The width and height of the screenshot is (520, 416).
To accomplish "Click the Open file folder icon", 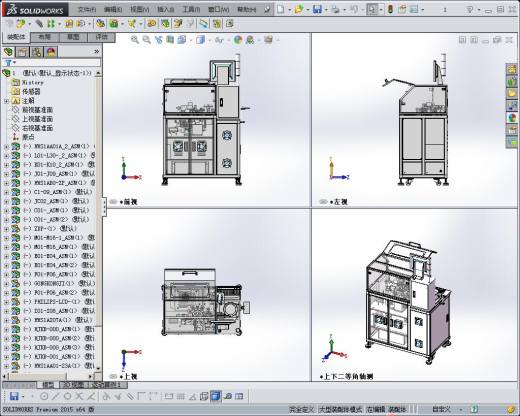I will point(299,9).
